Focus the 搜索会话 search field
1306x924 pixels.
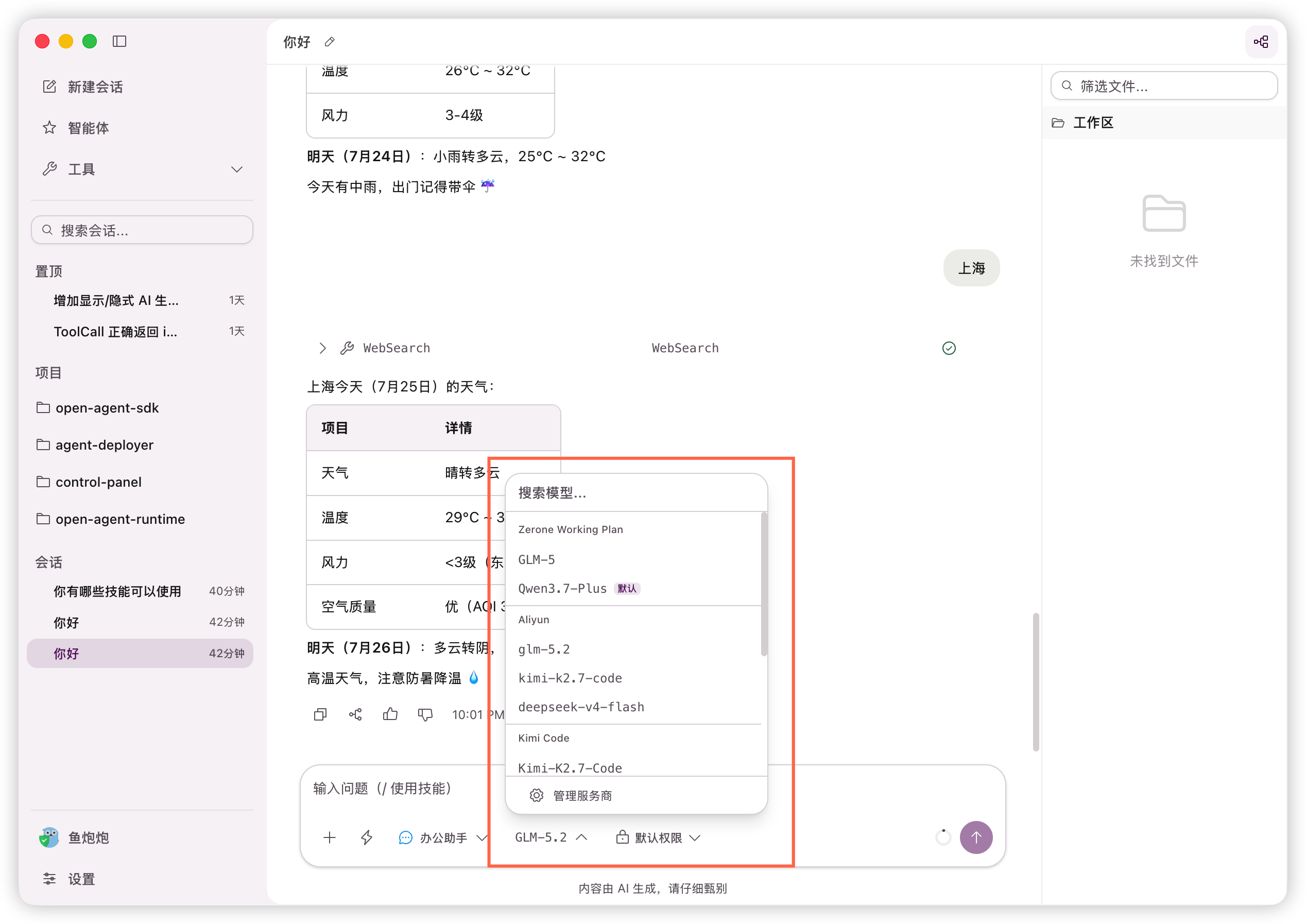point(142,230)
